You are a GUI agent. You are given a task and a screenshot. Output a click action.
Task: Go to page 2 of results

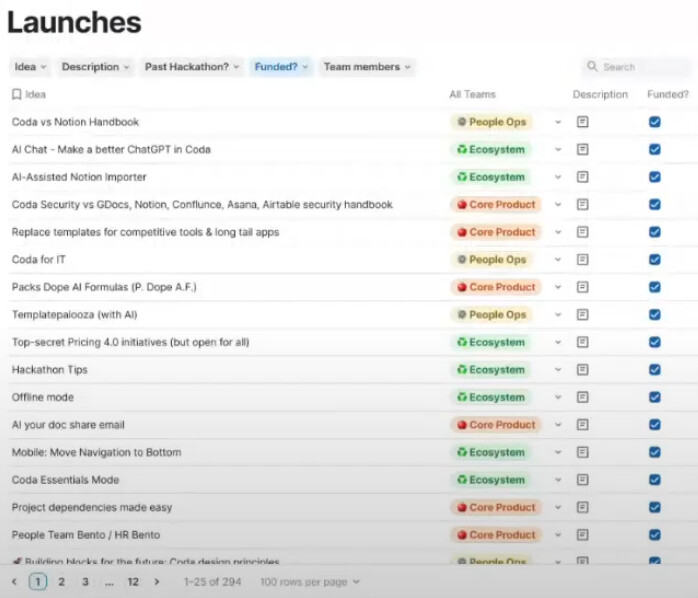point(61,581)
